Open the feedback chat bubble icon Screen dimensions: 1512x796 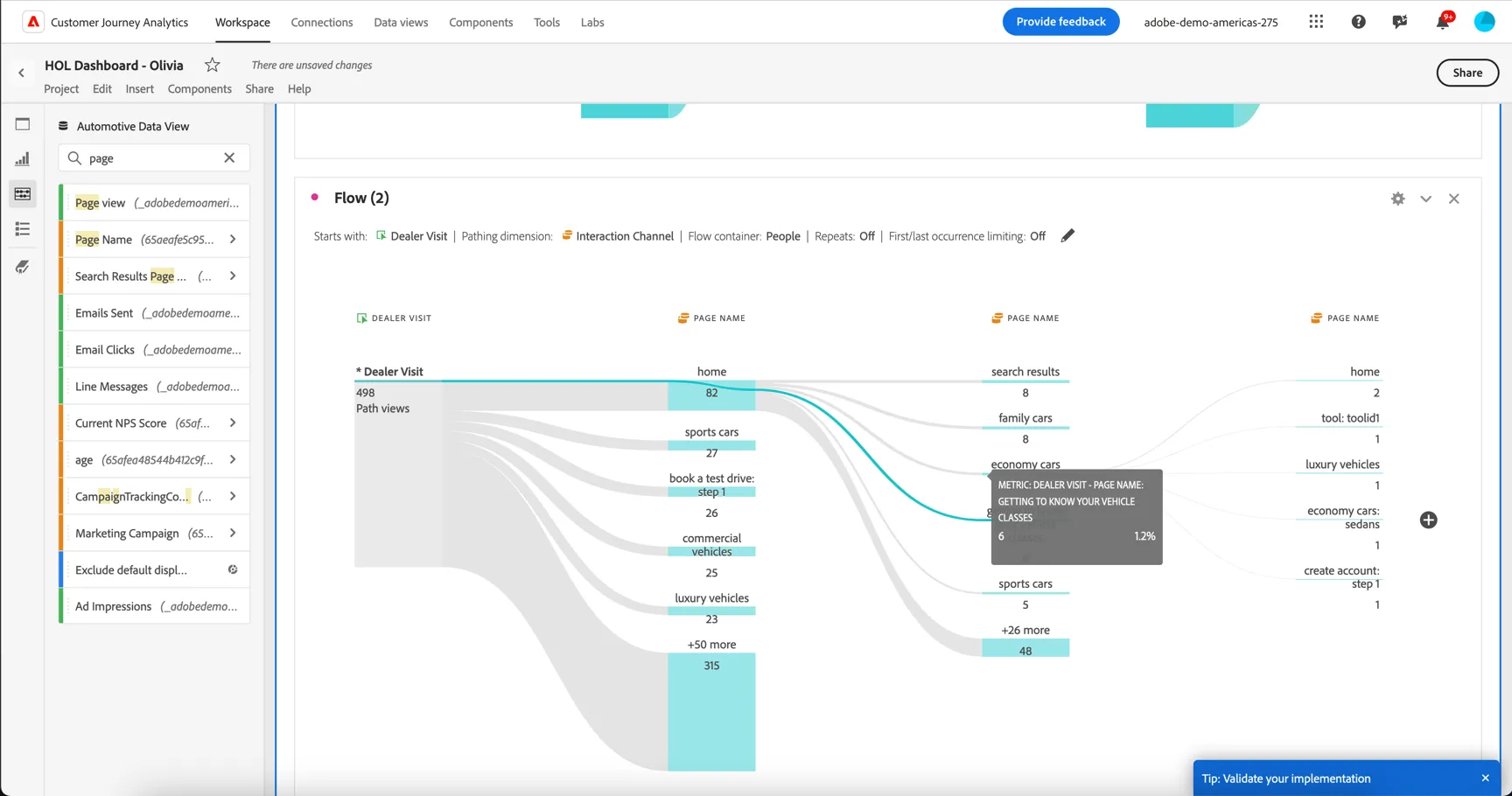[1400, 22]
